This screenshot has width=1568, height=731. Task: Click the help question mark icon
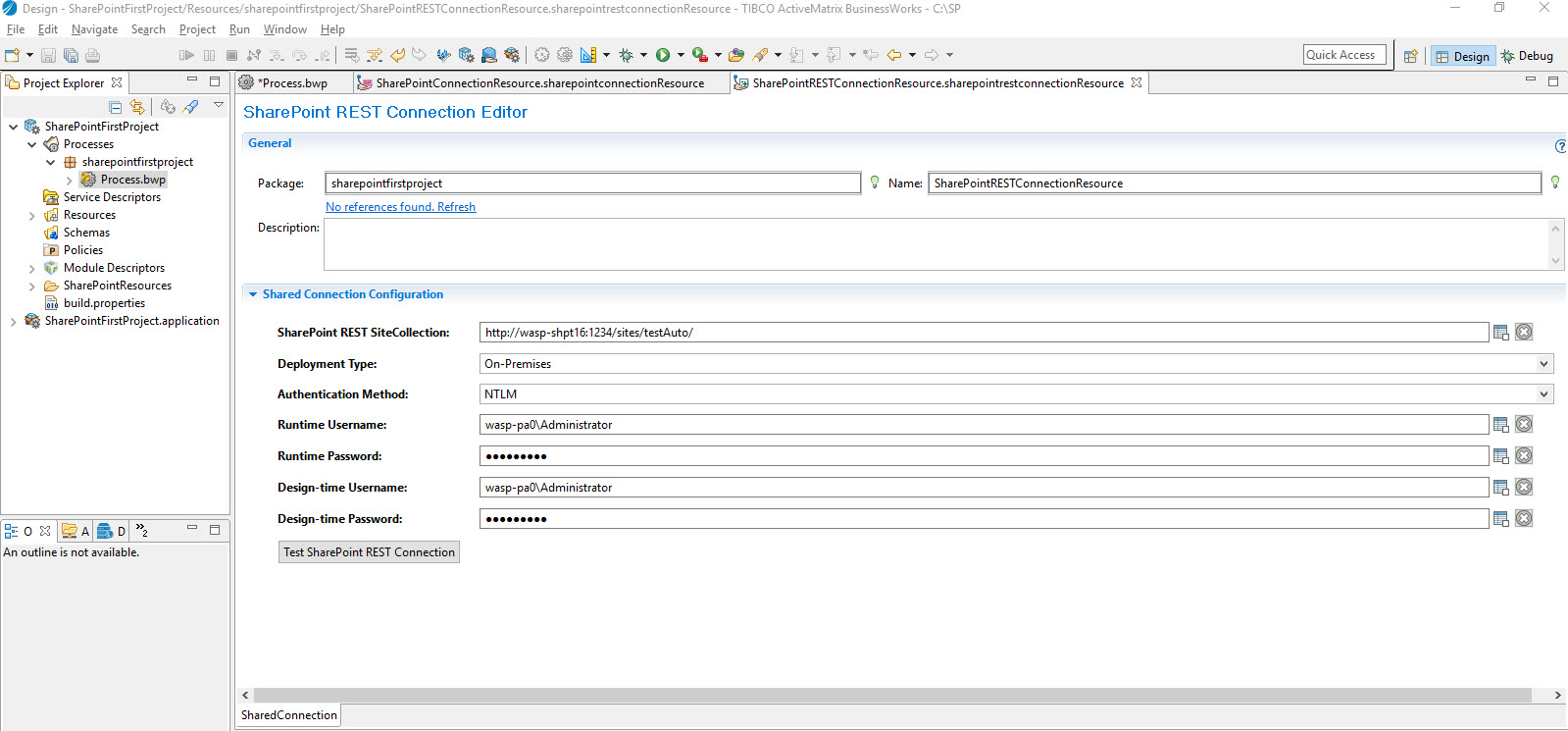coord(1560,146)
